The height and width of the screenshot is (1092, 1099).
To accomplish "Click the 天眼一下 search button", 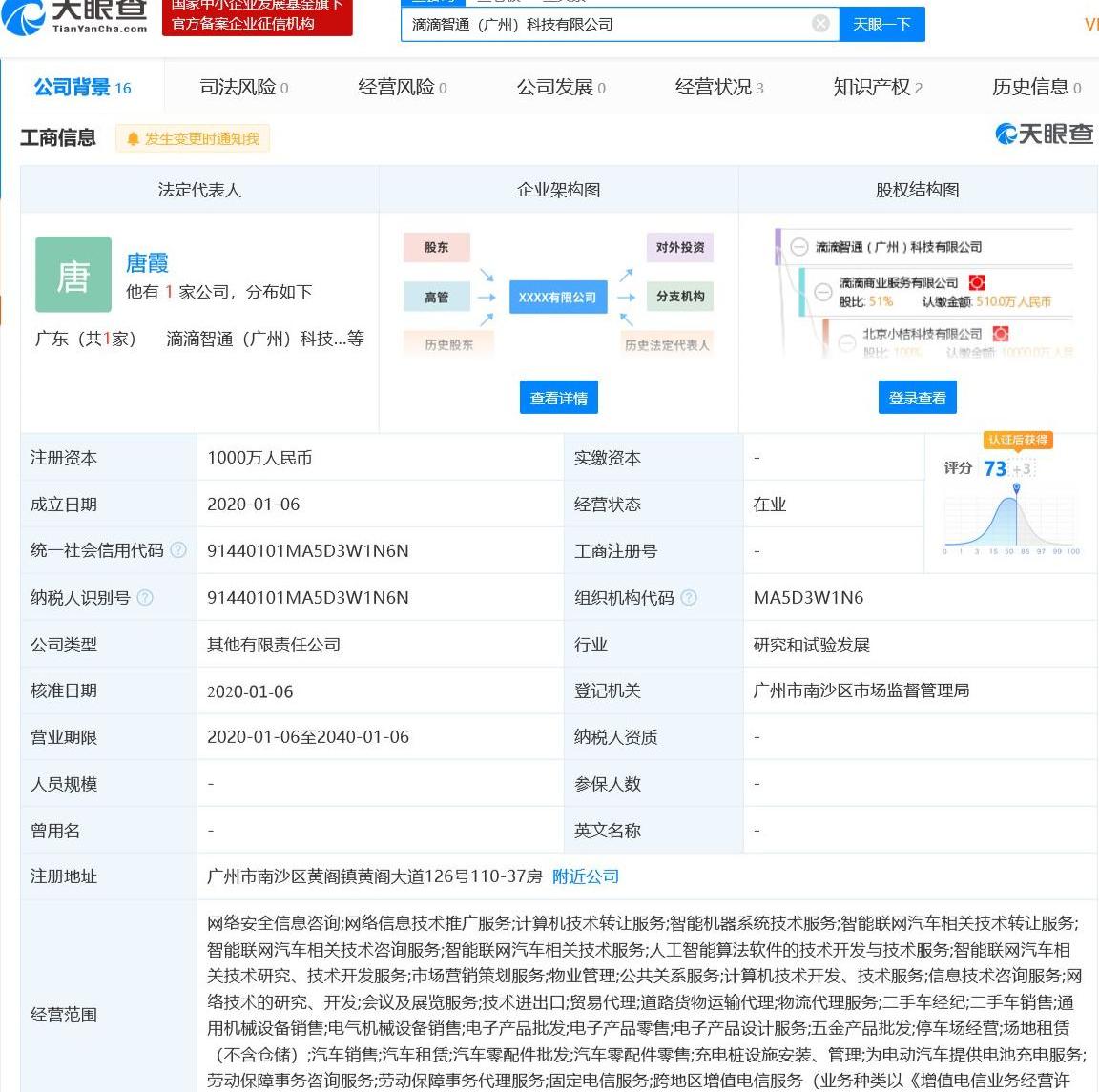I will pyautogui.click(x=881, y=24).
